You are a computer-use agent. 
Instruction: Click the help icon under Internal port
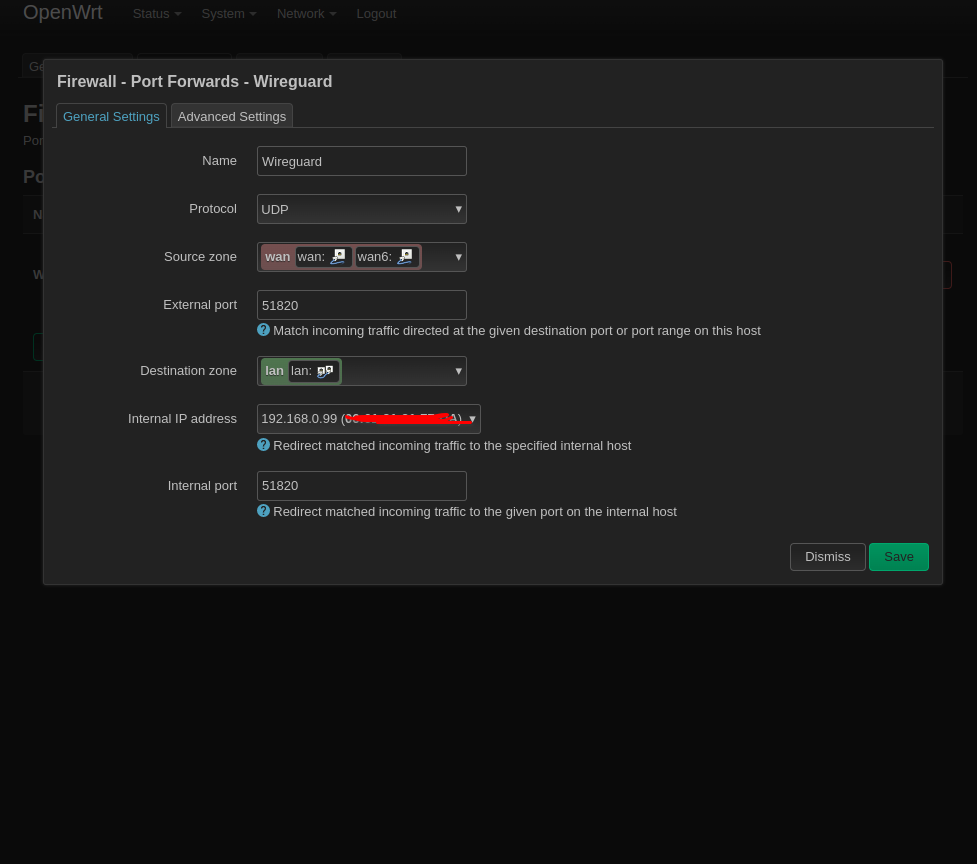coord(264,511)
